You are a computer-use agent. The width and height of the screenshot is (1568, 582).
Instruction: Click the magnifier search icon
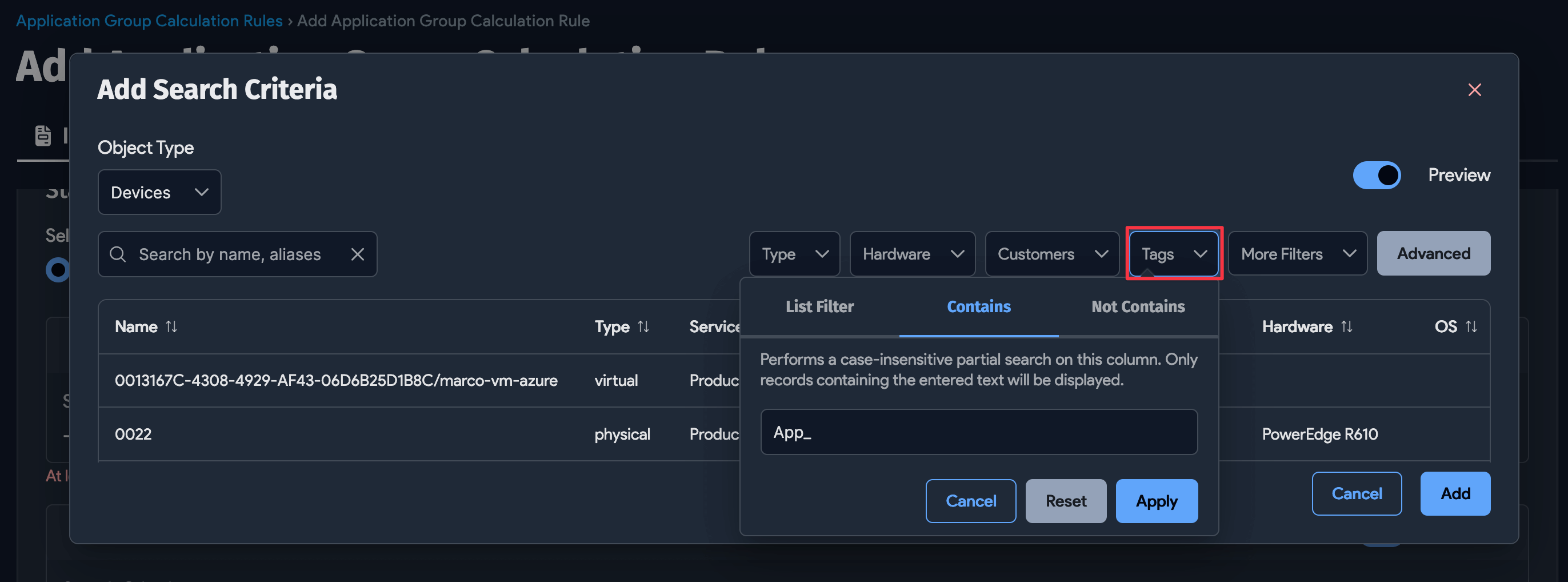click(118, 254)
